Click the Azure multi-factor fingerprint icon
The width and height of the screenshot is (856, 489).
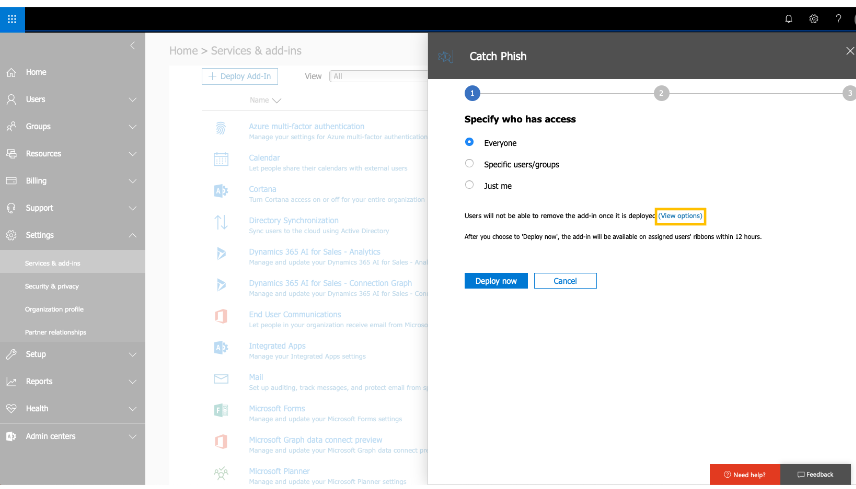point(221,128)
